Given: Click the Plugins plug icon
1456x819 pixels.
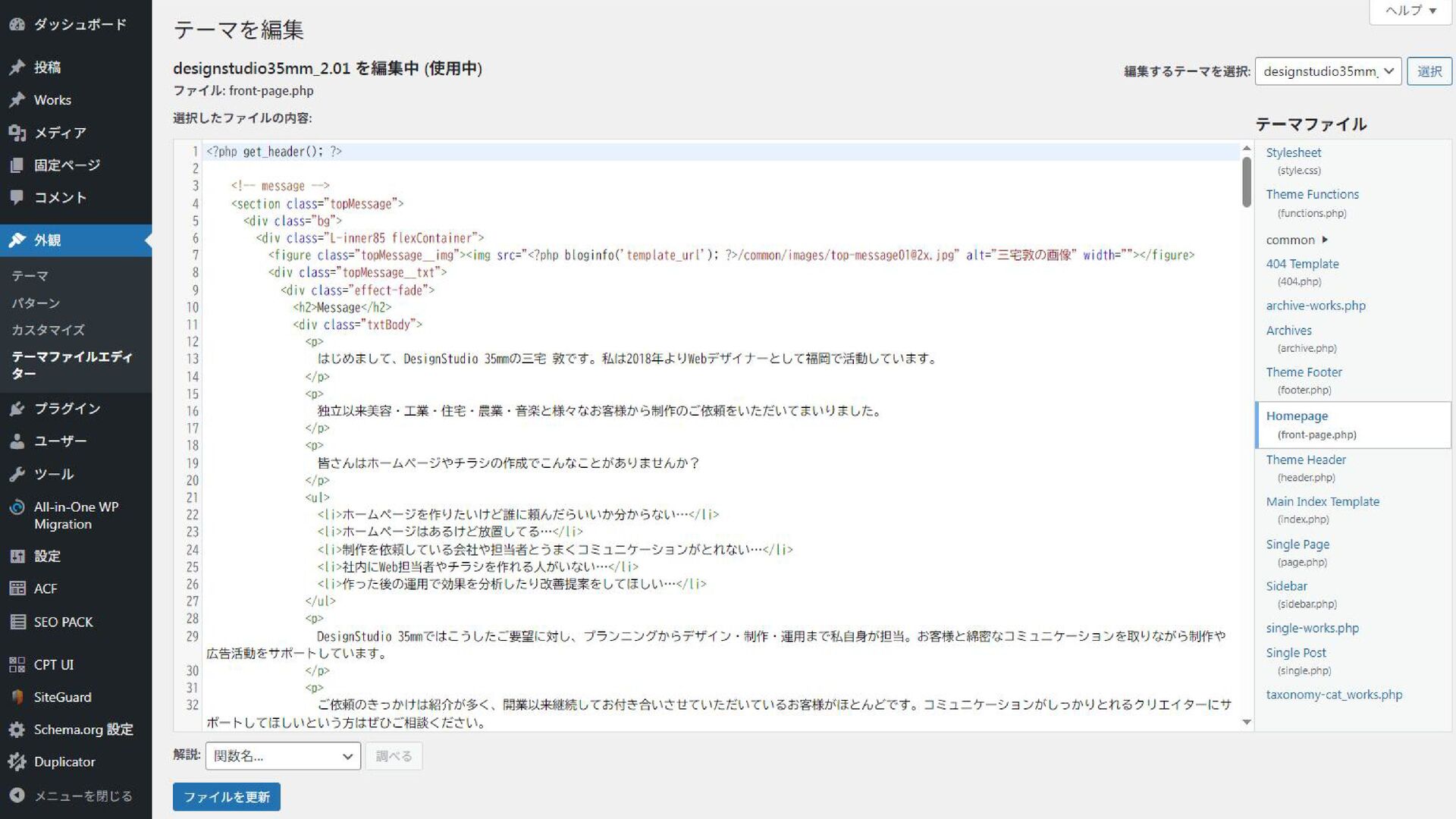Looking at the screenshot, I should tap(17, 409).
